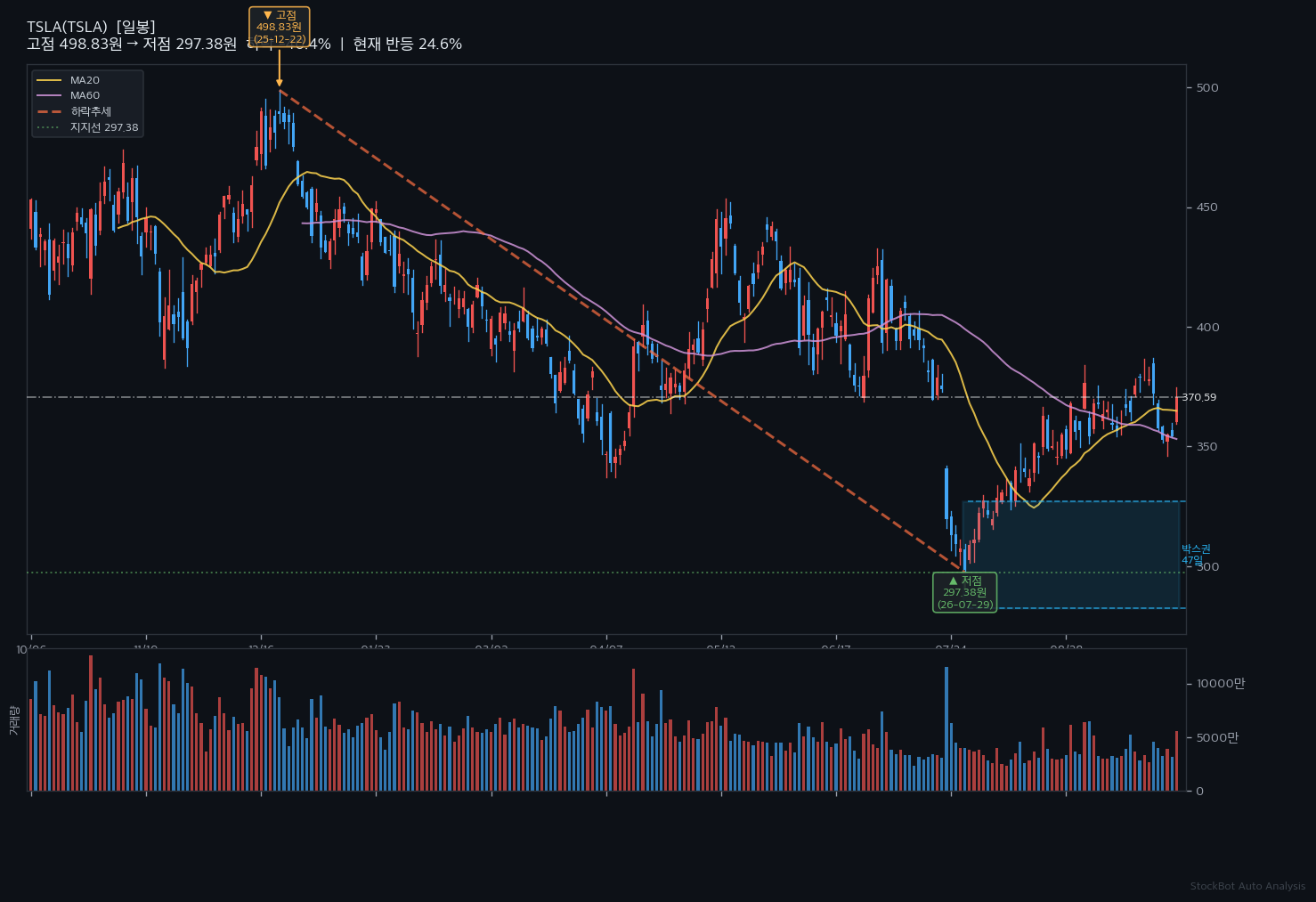Click the 하락추세 legend entry
This screenshot has height=902, width=1316.
pos(74,111)
